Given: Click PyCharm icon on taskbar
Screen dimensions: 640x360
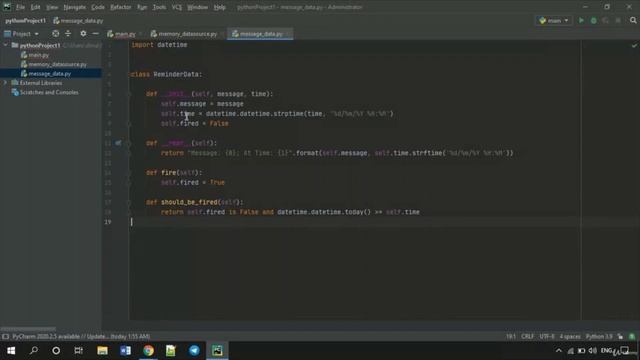Looking at the screenshot, I should point(217,351).
